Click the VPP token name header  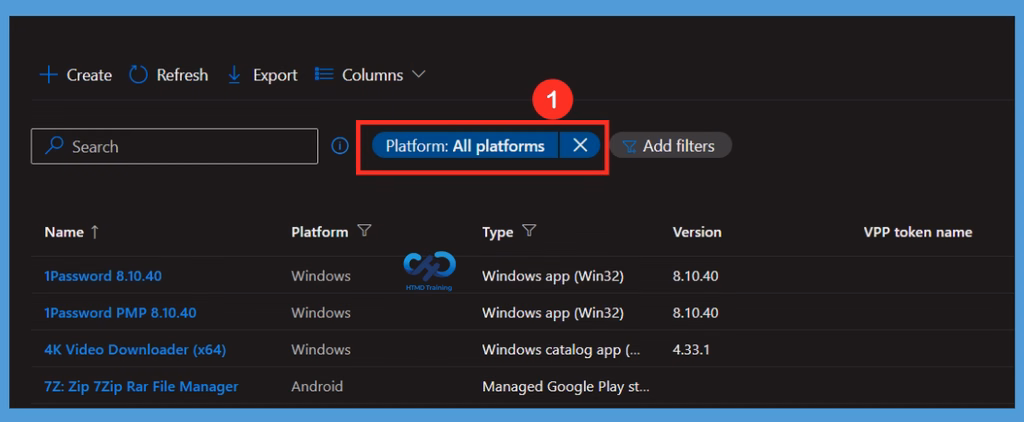coord(918,232)
